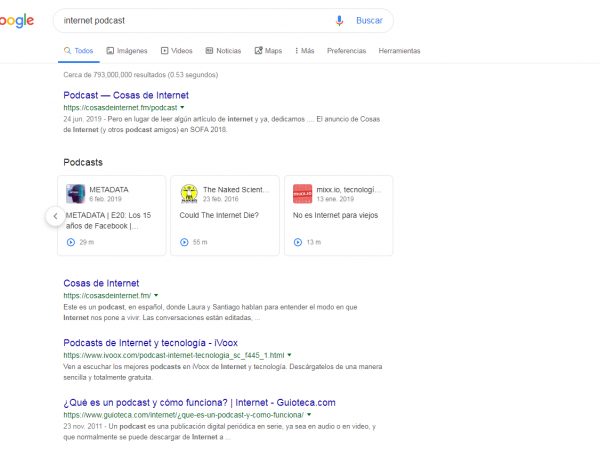The width and height of the screenshot is (600, 450).
Task: Open Preferencias settings
Action: (x=346, y=51)
